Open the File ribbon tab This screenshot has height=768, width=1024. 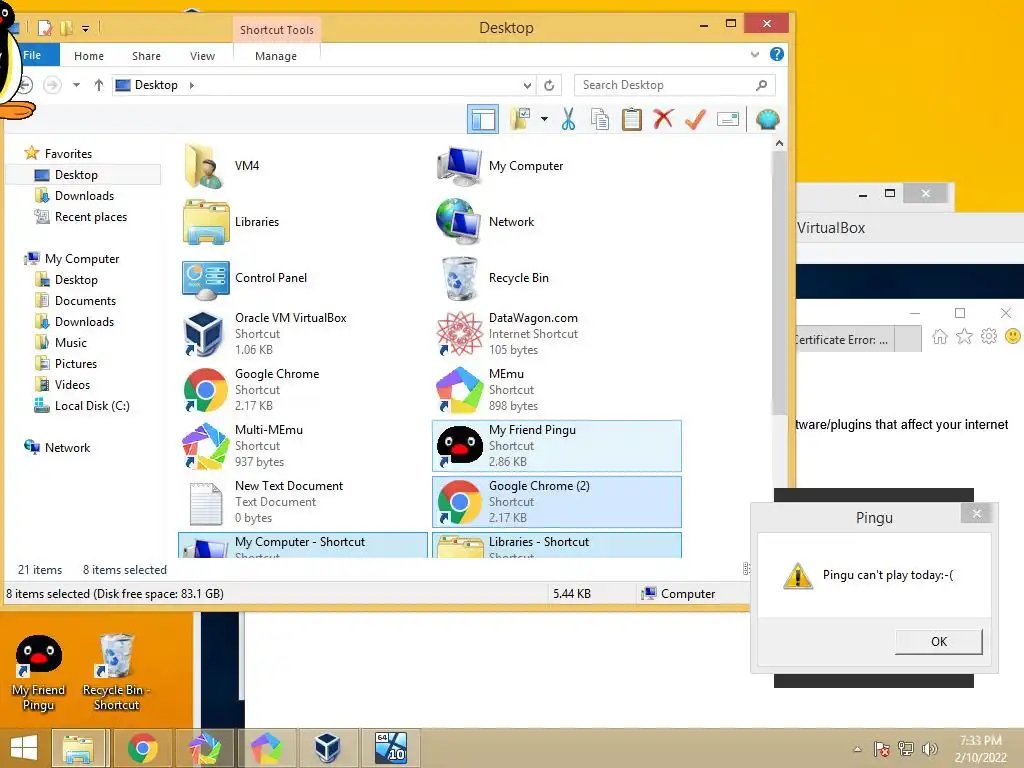coord(32,56)
